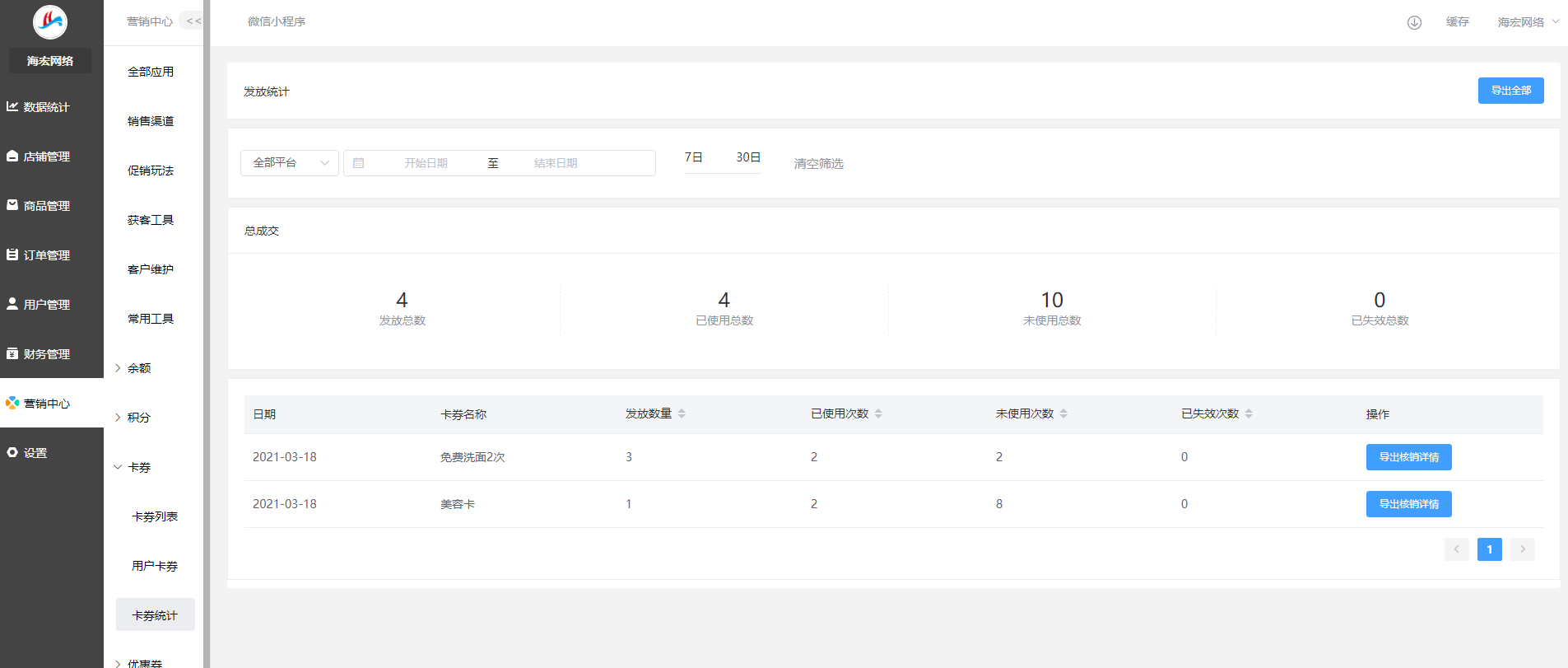Screen dimensions: 1568x668
Task: Click the 发放总数 statistic value
Action: click(x=402, y=300)
